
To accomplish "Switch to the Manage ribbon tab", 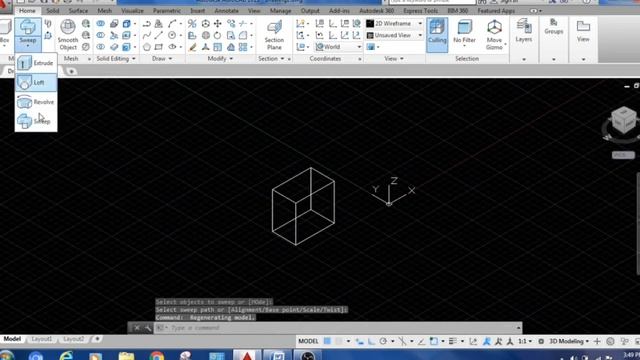I will [280, 11].
